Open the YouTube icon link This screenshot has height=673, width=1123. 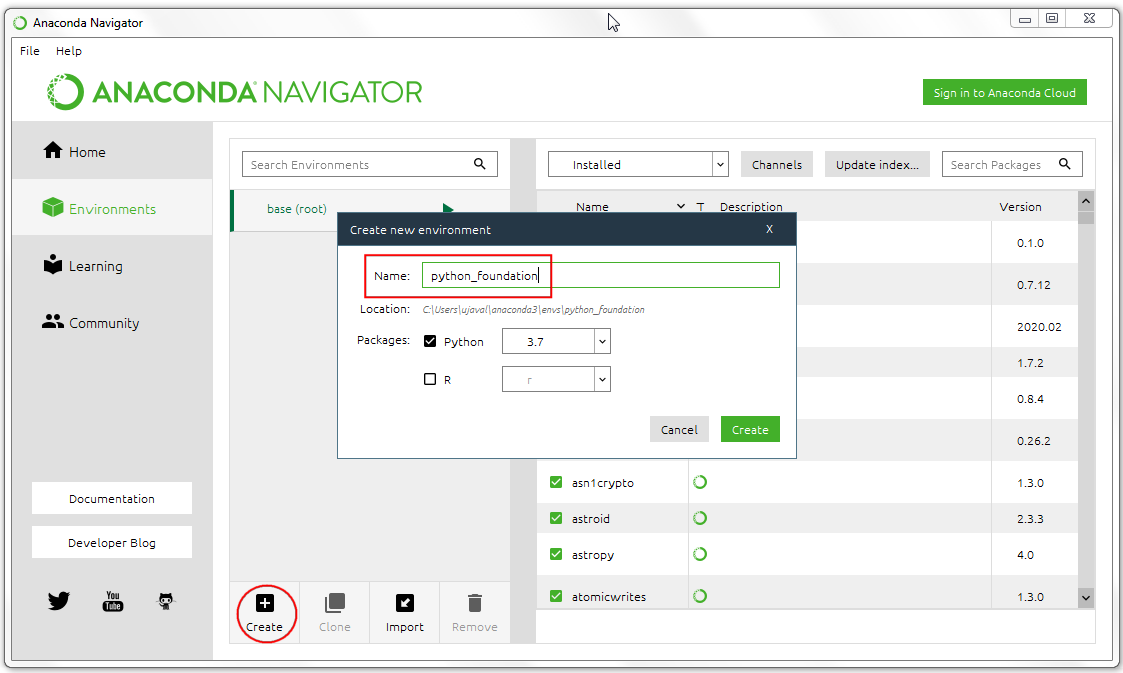[112, 601]
